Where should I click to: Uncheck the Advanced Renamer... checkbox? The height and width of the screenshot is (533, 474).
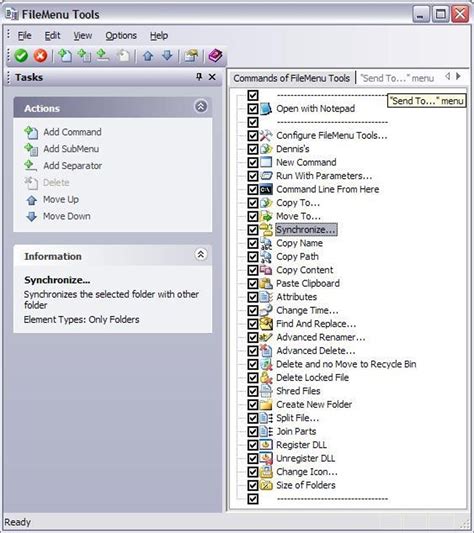click(253, 338)
